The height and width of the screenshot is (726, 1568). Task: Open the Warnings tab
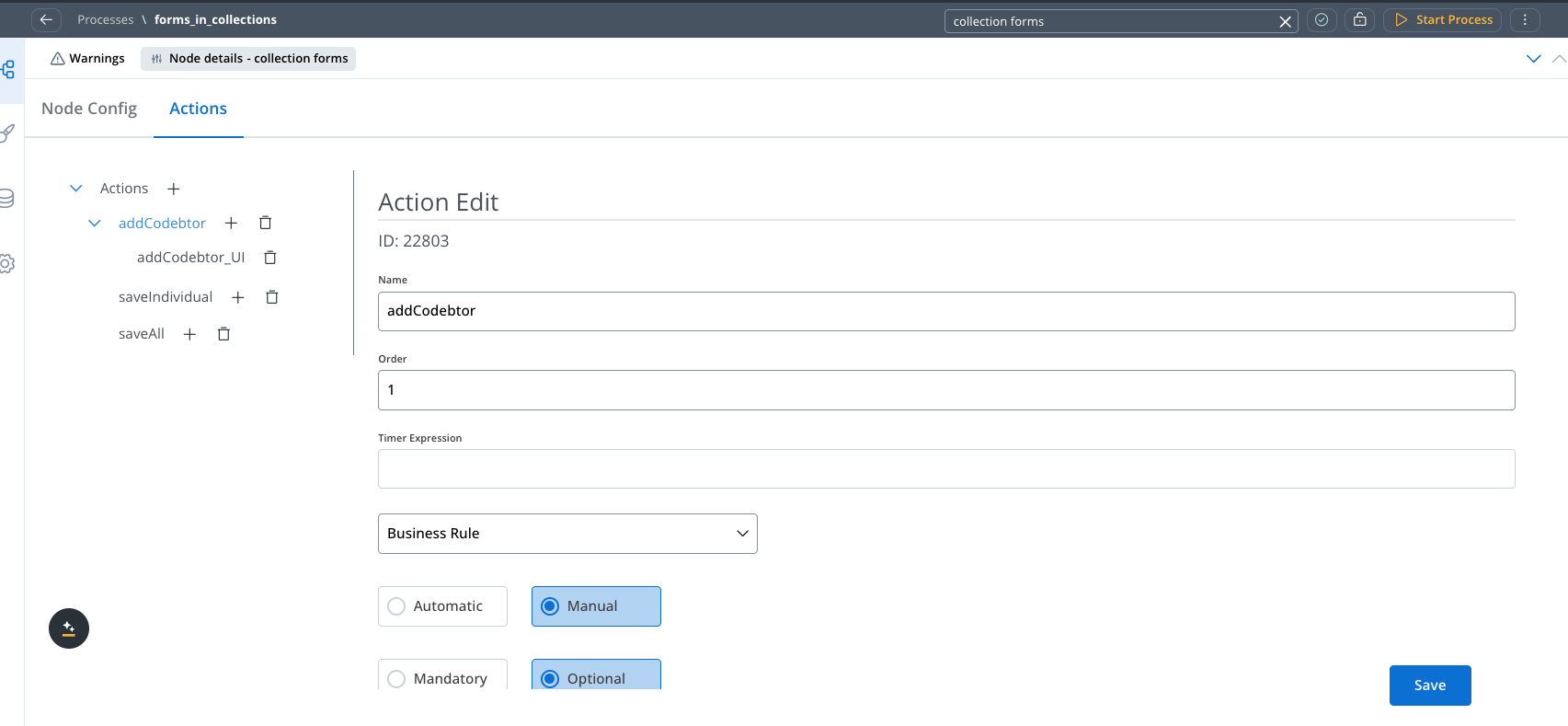coord(87,58)
